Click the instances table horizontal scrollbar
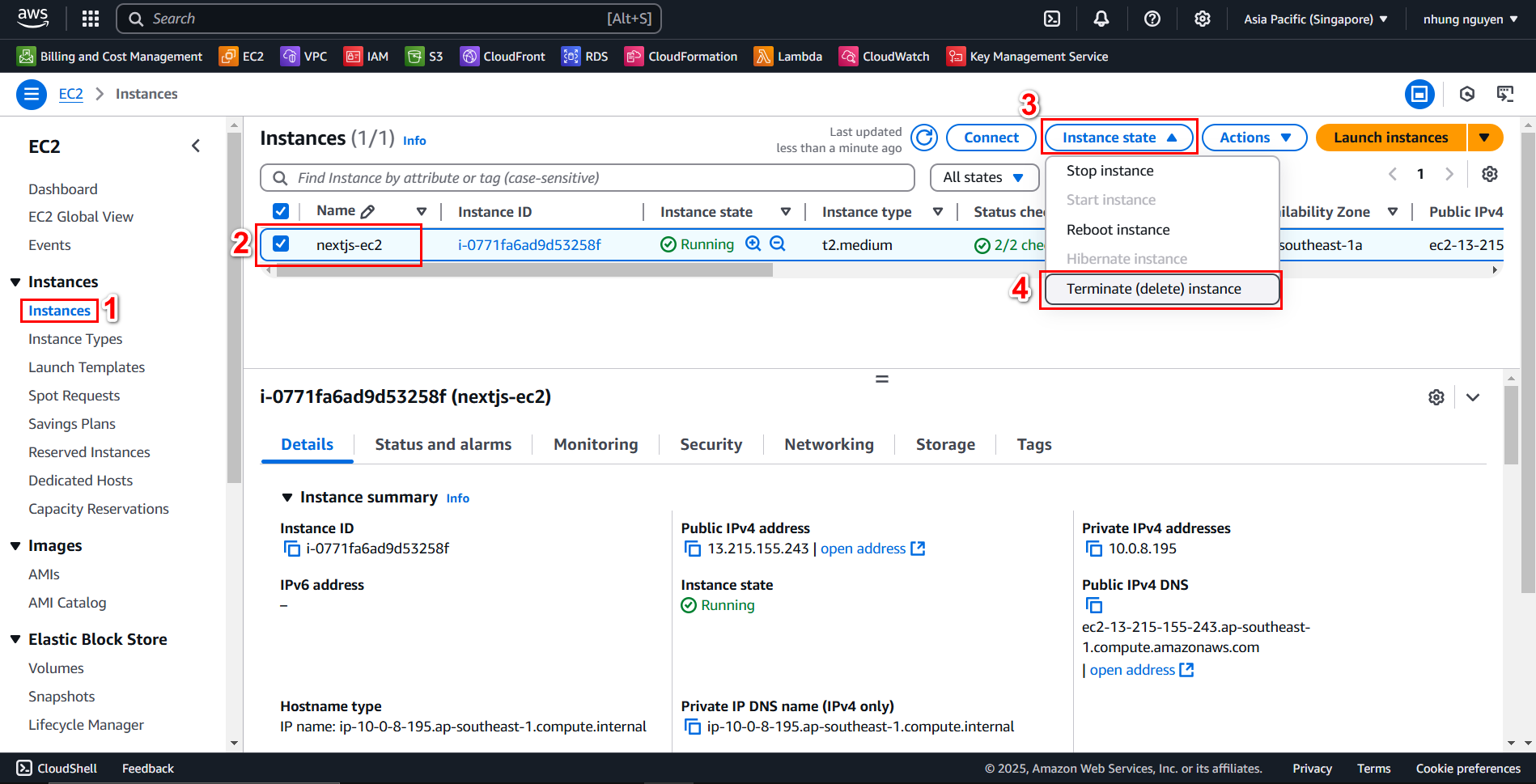 [x=524, y=270]
